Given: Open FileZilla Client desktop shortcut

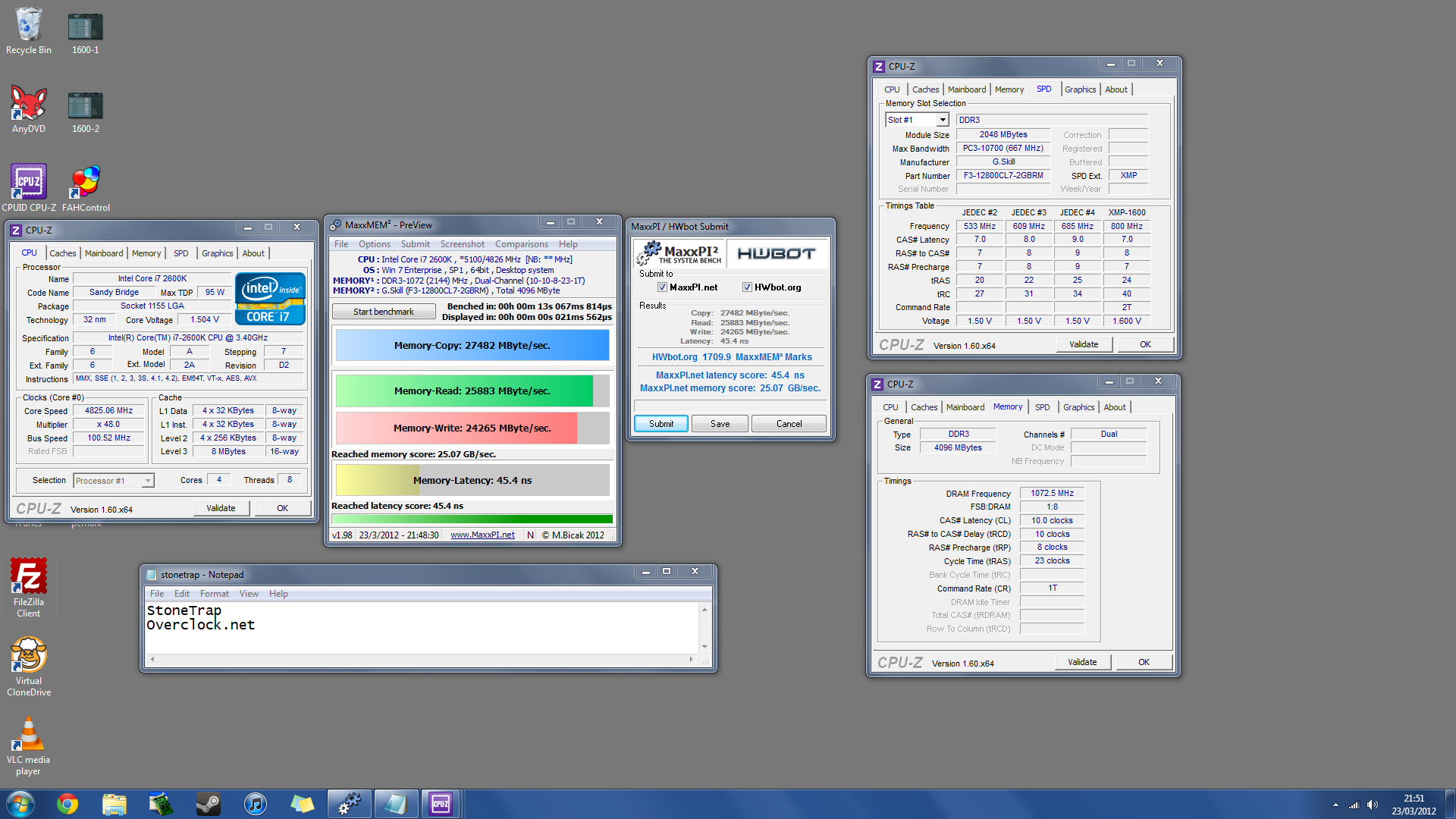Looking at the screenshot, I should 29,588.
